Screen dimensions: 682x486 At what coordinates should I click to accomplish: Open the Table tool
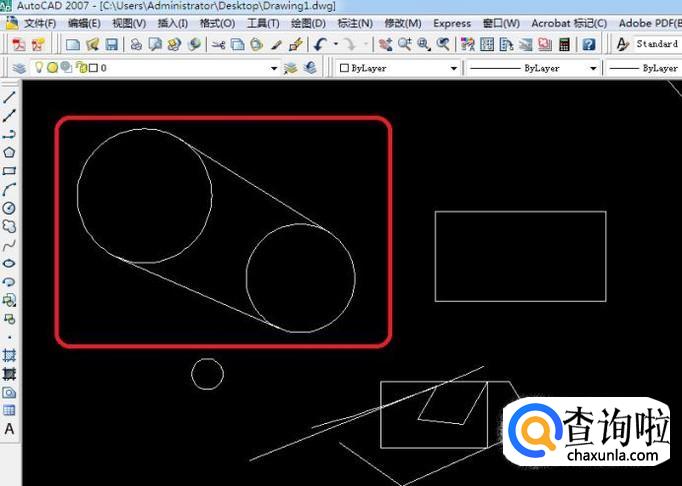(x=9, y=410)
